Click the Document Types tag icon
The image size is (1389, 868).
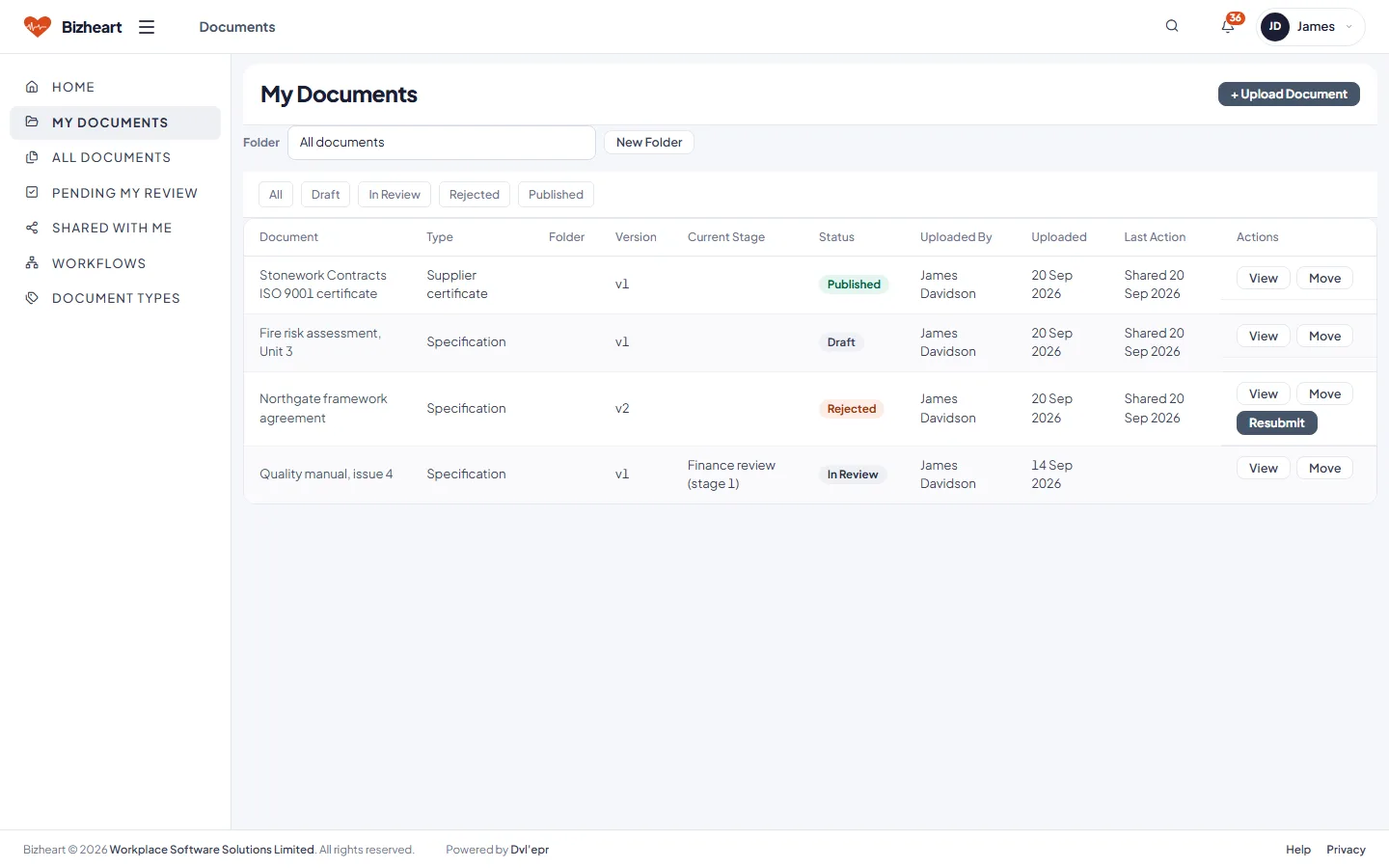(x=32, y=298)
